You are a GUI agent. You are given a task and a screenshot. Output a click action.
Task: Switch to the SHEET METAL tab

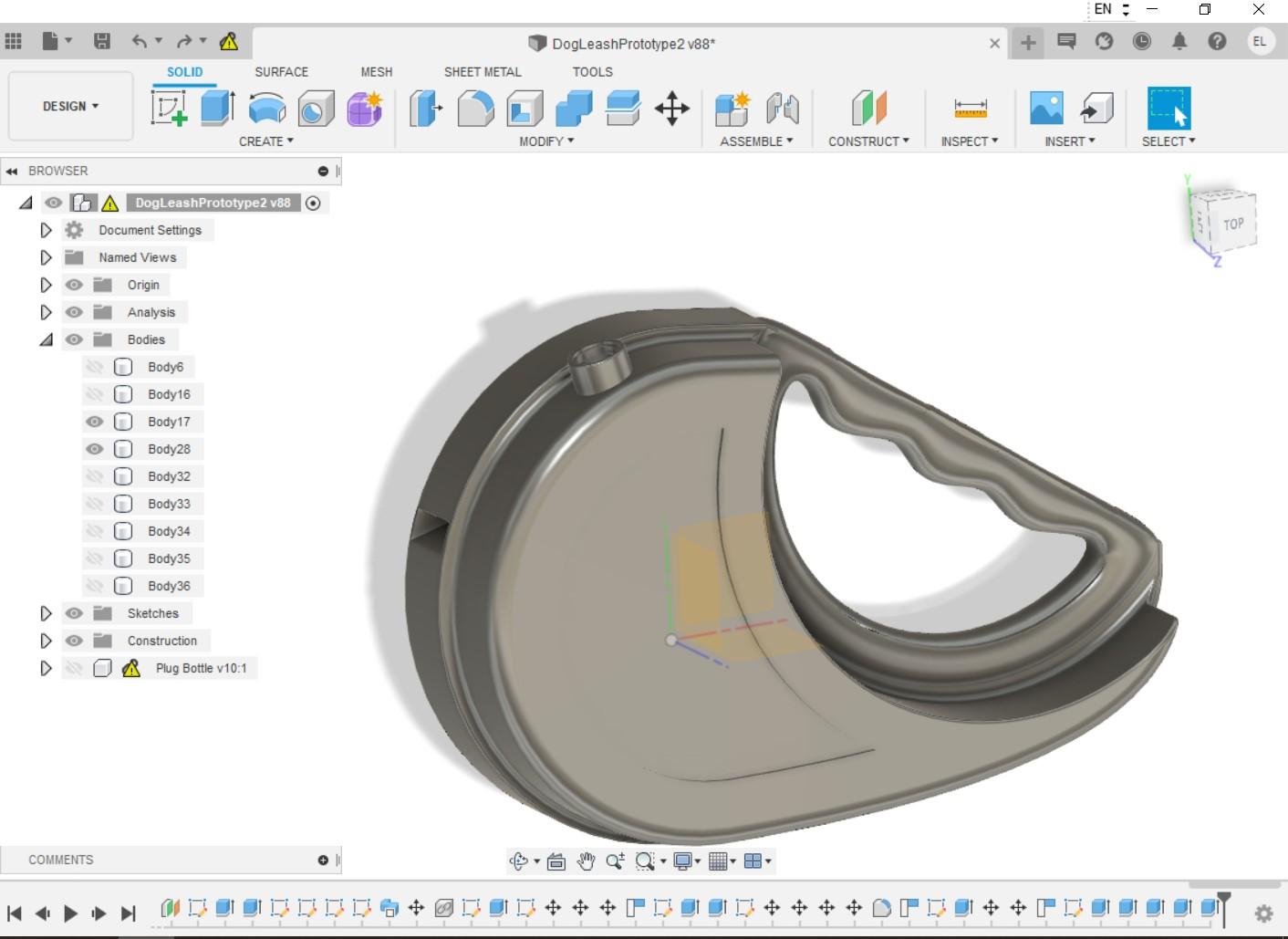(483, 71)
